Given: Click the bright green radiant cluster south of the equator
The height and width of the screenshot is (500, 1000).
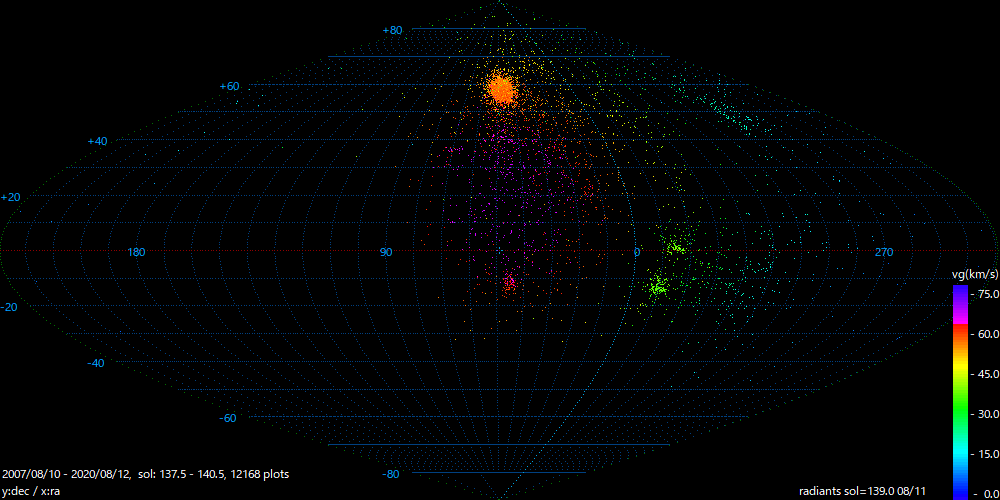Looking at the screenshot, I should [x=657, y=287].
